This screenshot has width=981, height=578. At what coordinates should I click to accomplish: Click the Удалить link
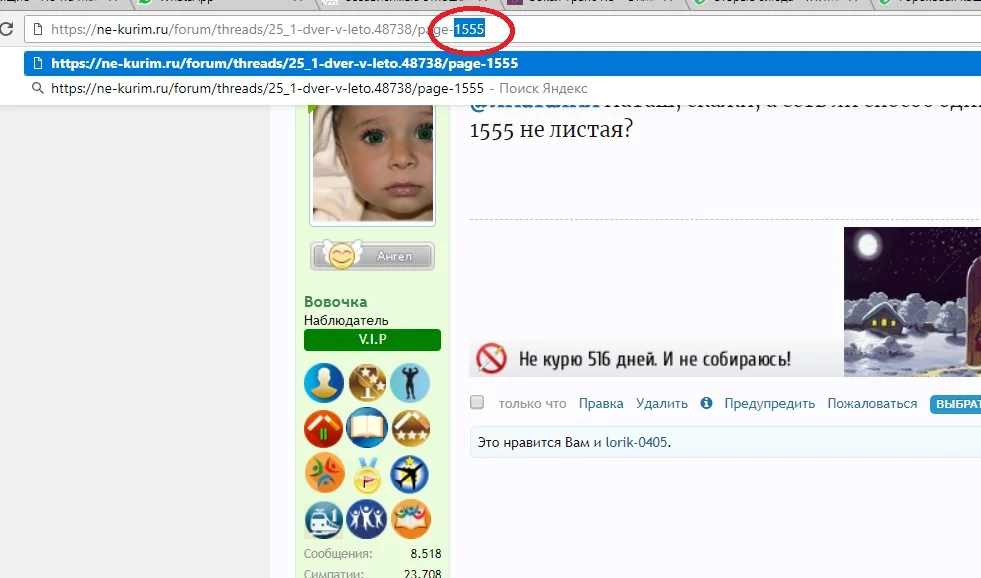(x=662, y=403)
